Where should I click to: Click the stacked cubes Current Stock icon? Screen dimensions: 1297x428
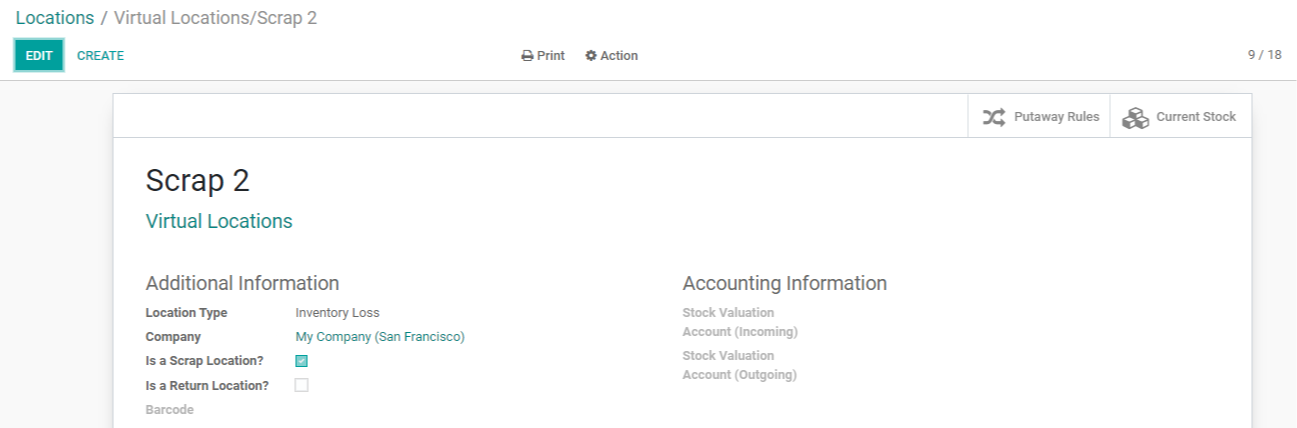[1135, 117]
